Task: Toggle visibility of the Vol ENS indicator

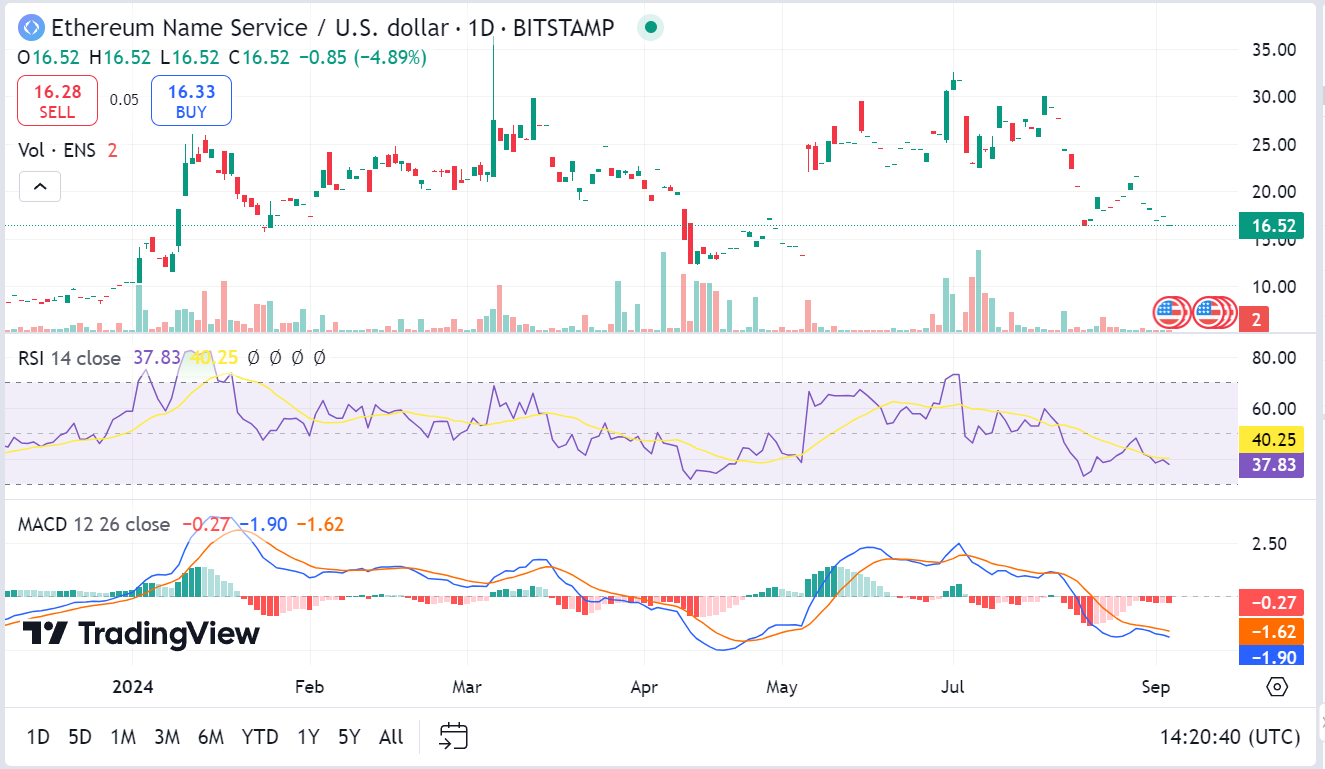Action: click(58, 149)
